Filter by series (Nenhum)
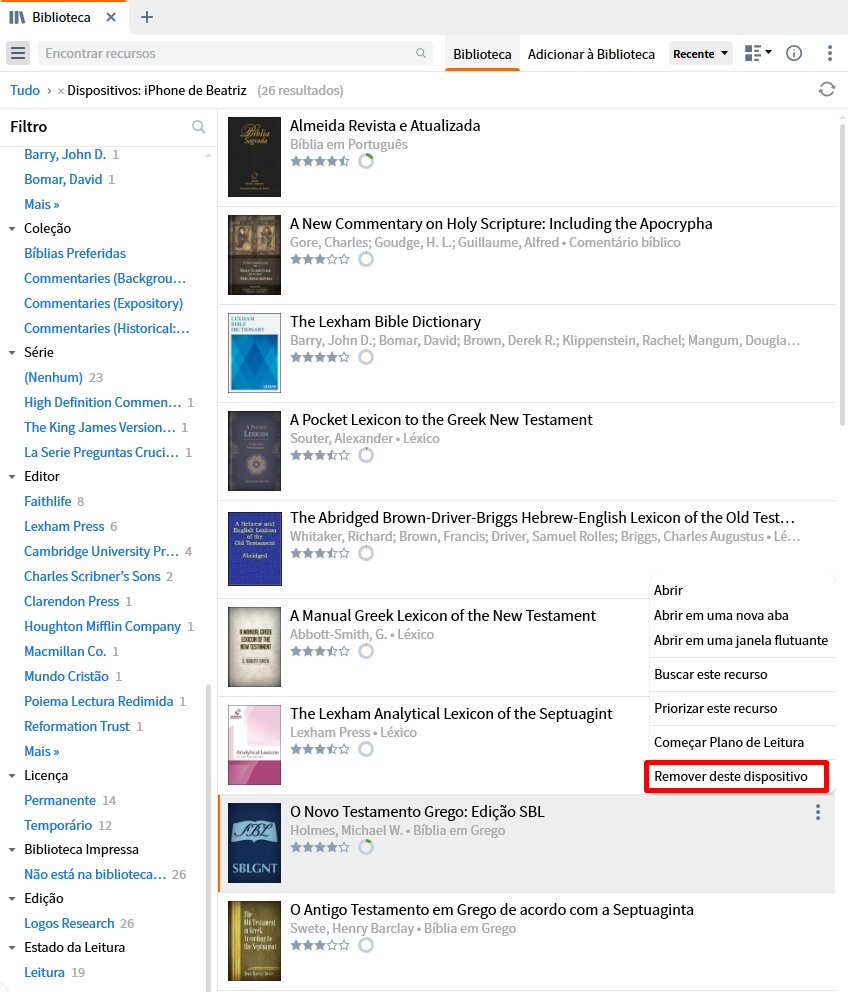 click(53, 377)
